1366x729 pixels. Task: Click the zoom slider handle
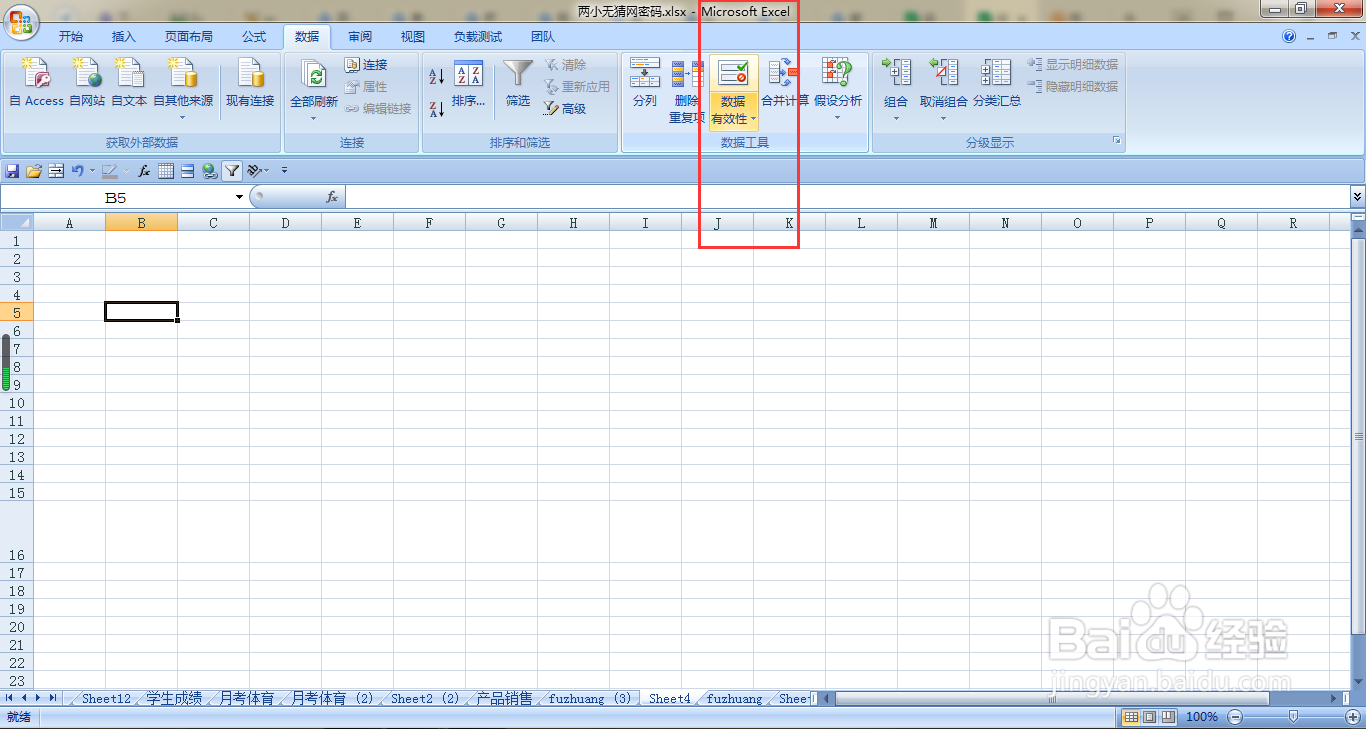pyautogui.click(x=1294, y=717)
